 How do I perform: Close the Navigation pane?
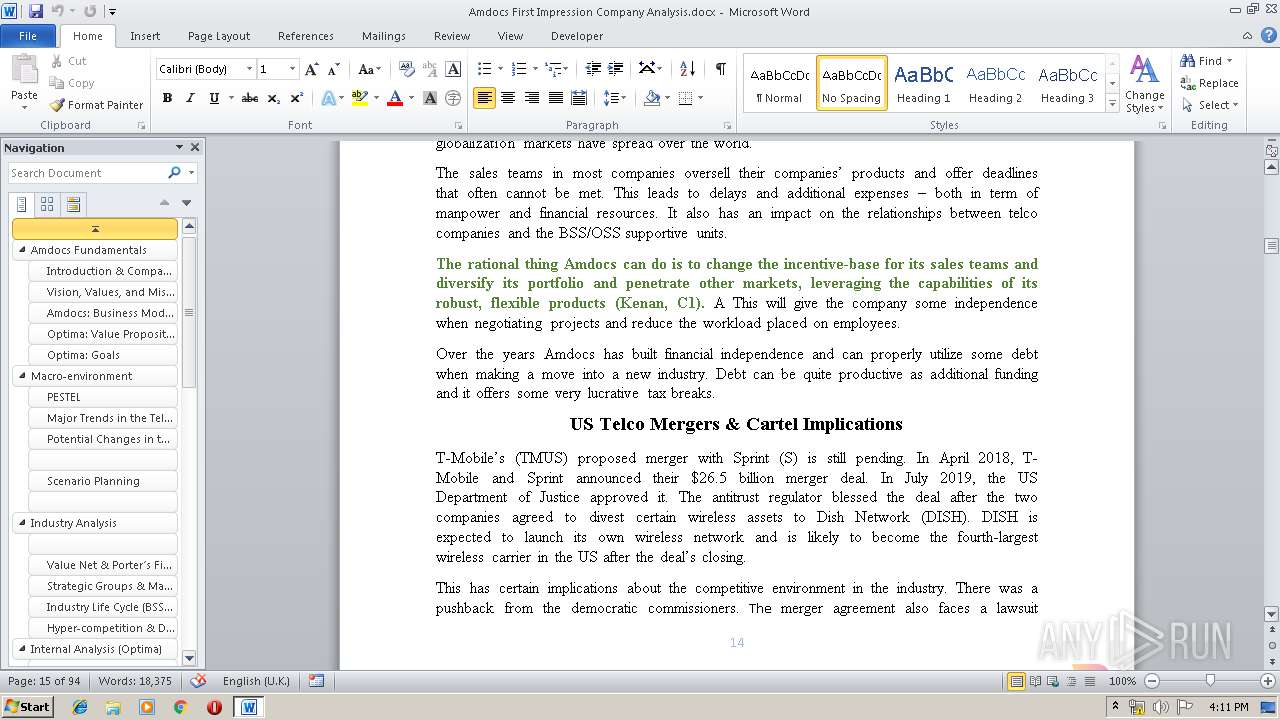(195, 147)
